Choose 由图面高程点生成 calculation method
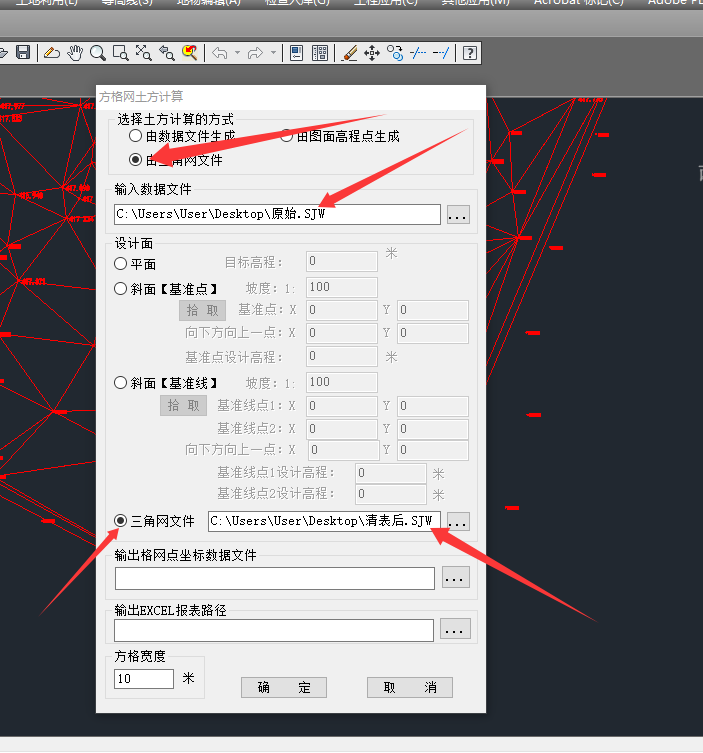703x753 pixels. (x=286, y=137)
